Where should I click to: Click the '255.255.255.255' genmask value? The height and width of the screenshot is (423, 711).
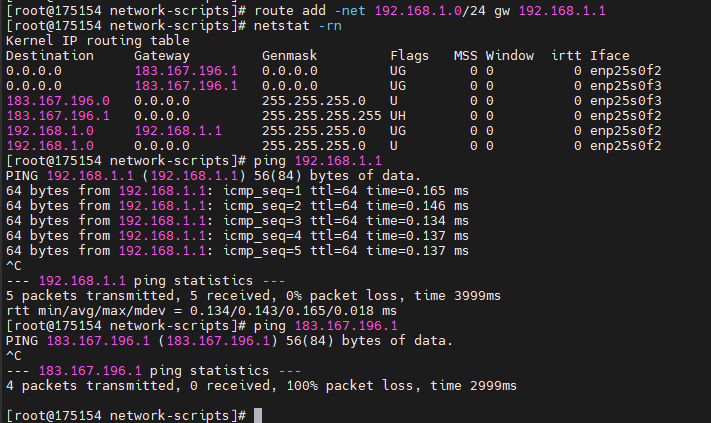tap(321, 115)
